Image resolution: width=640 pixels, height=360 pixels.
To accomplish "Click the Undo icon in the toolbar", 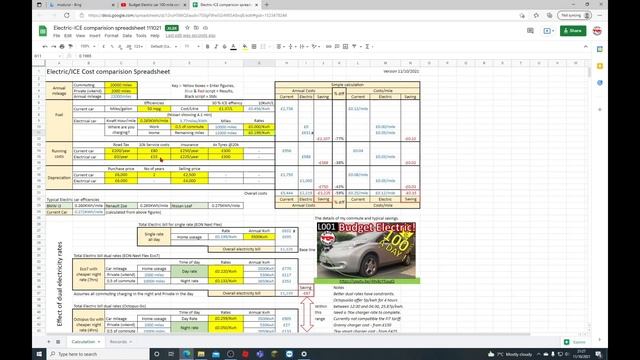I will tap(45, 47).
